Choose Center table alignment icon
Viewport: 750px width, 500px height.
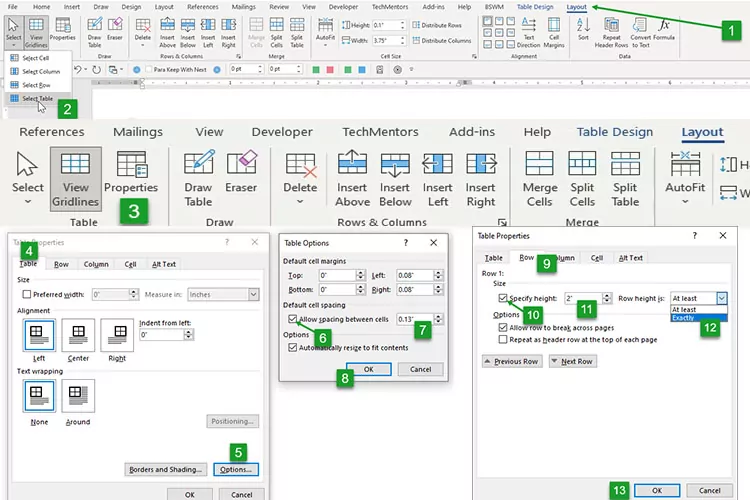coord(78,334)
